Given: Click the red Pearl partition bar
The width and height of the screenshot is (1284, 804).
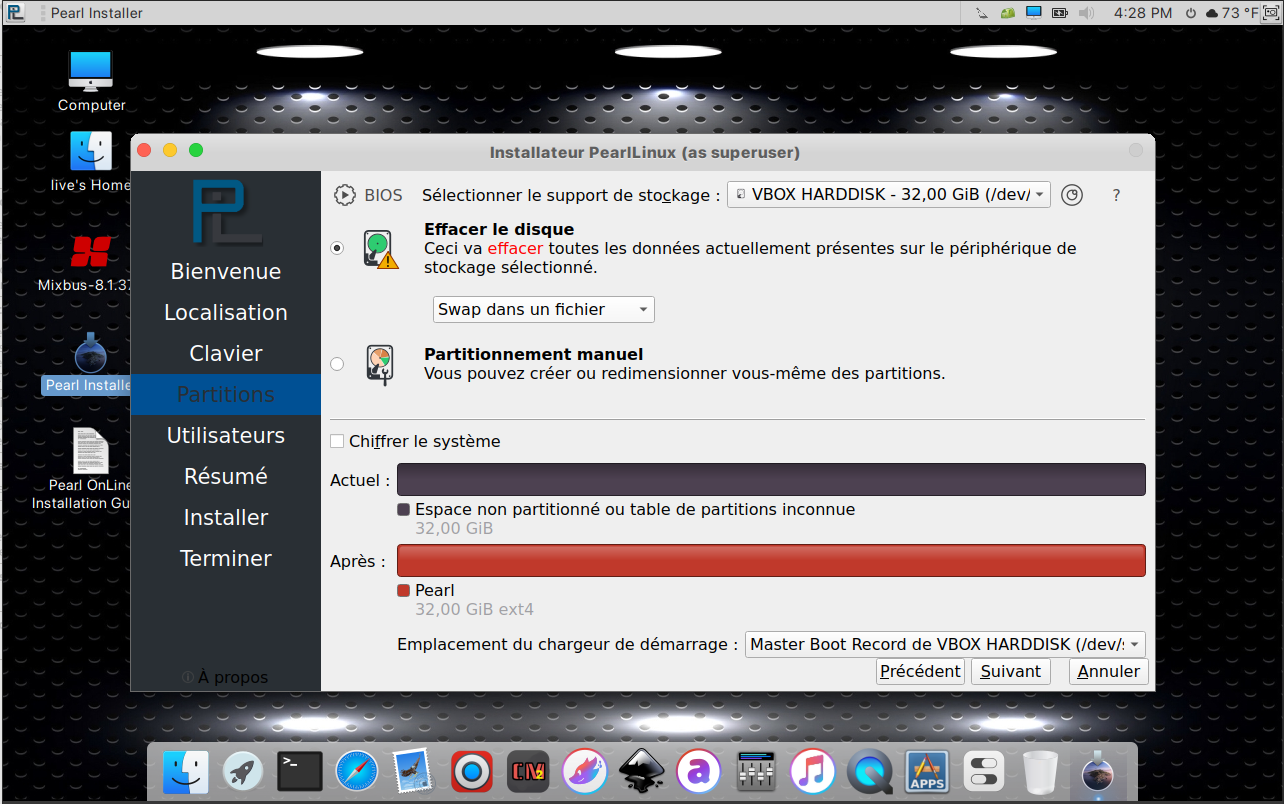Looking at the screenshot, I should point(770,561).
